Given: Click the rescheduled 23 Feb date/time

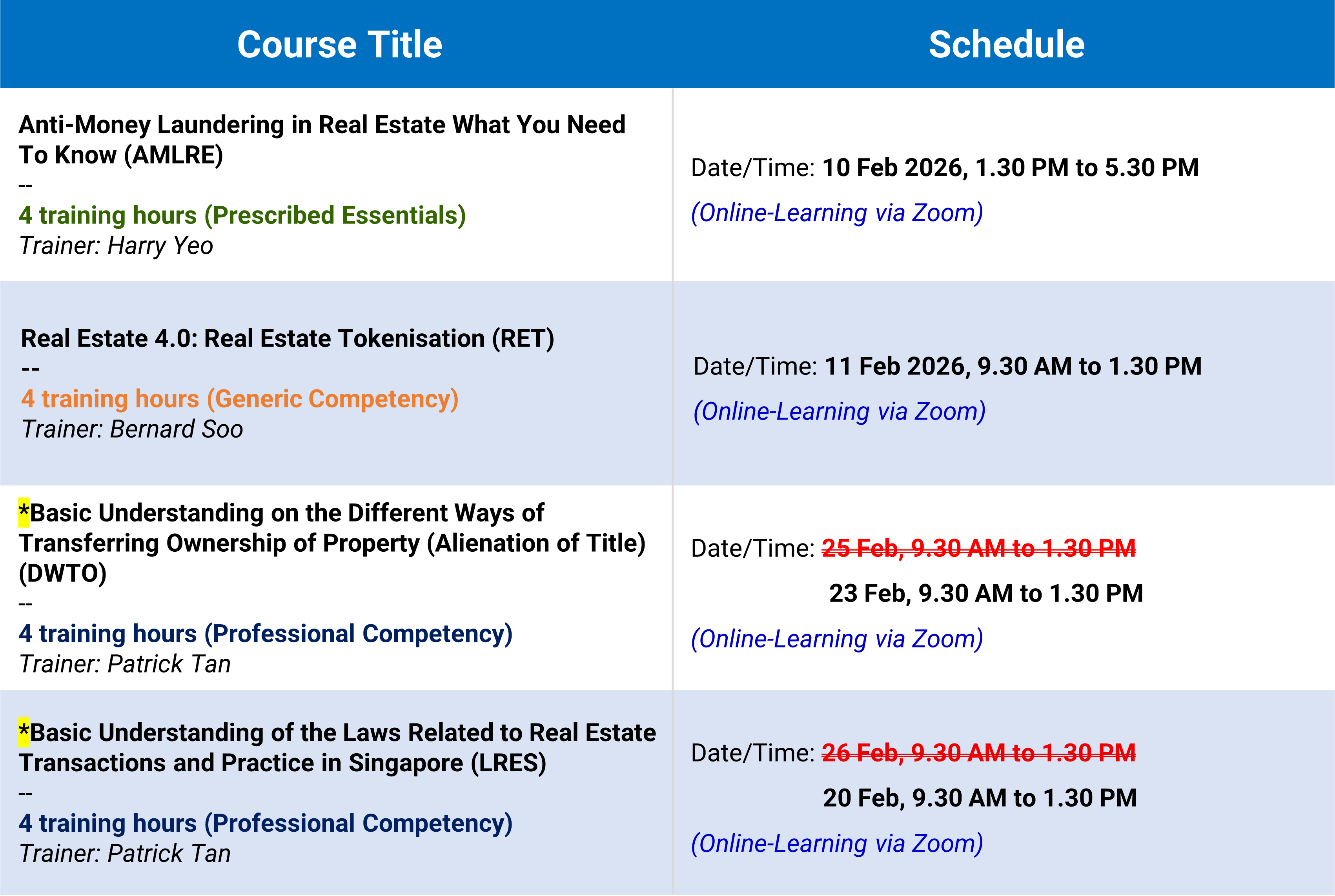Looking at the screenshot, I should coord(986,593).
